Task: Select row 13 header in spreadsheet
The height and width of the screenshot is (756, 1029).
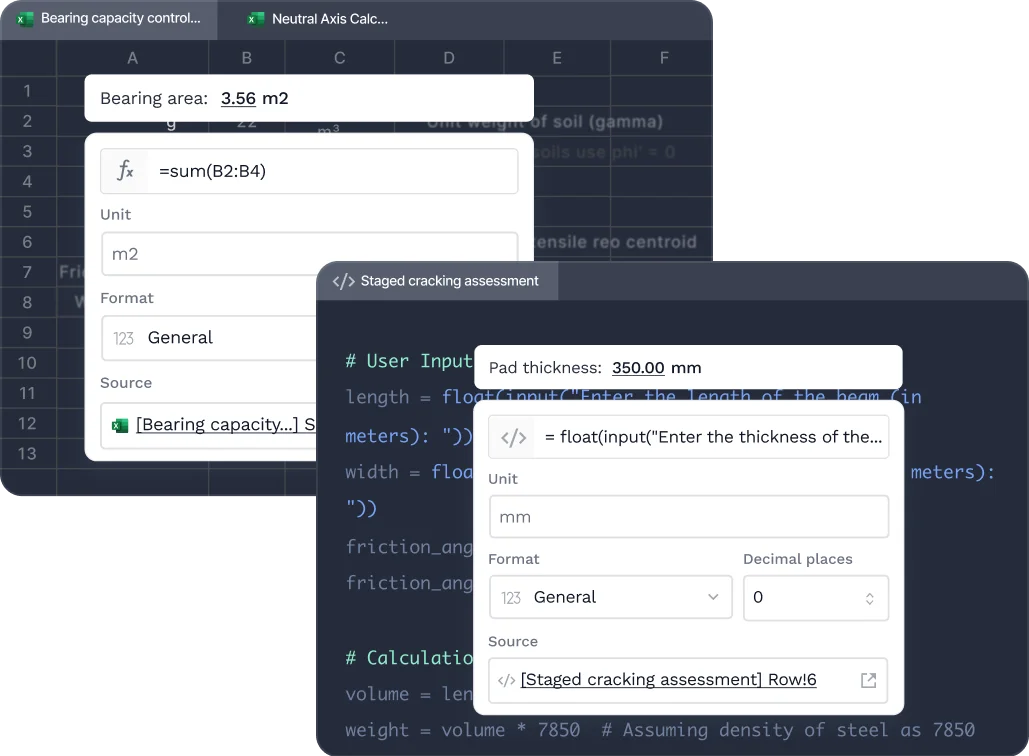Action: pos(28,453)
